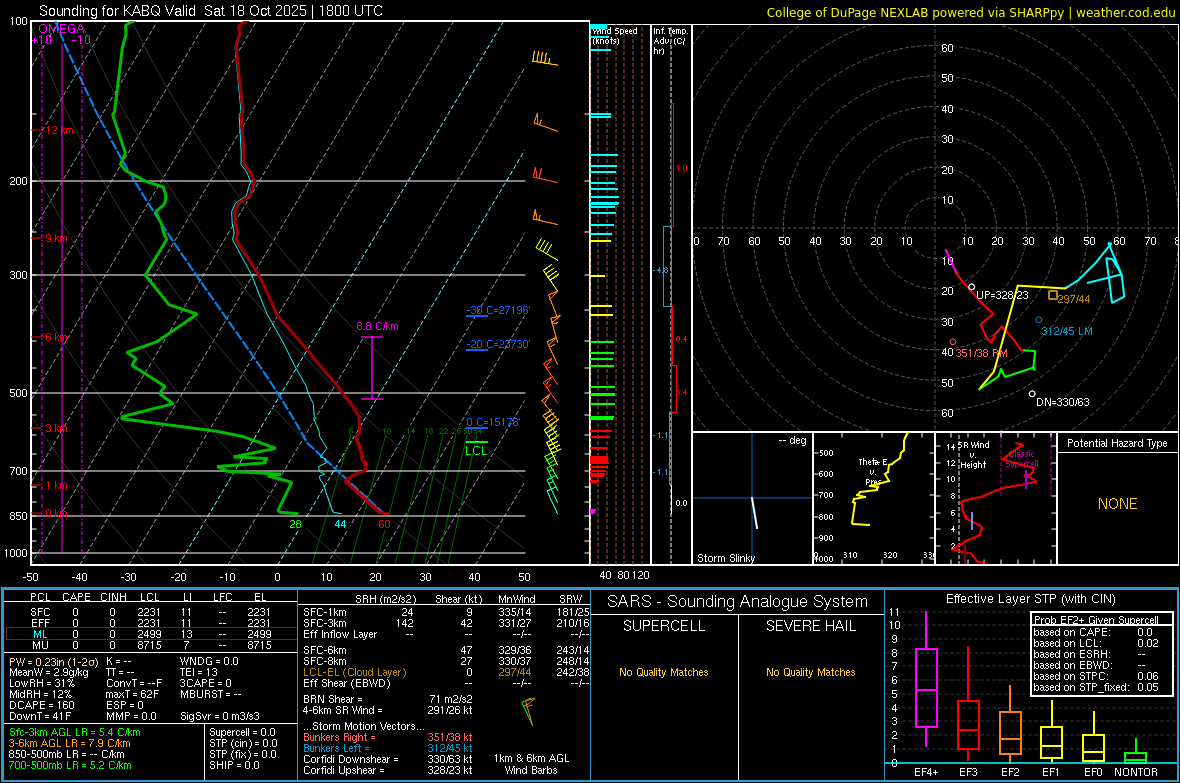
Task: Click the 'LCL-EL (Cloud Layer)' row label
Action: [x=354, y=672]
